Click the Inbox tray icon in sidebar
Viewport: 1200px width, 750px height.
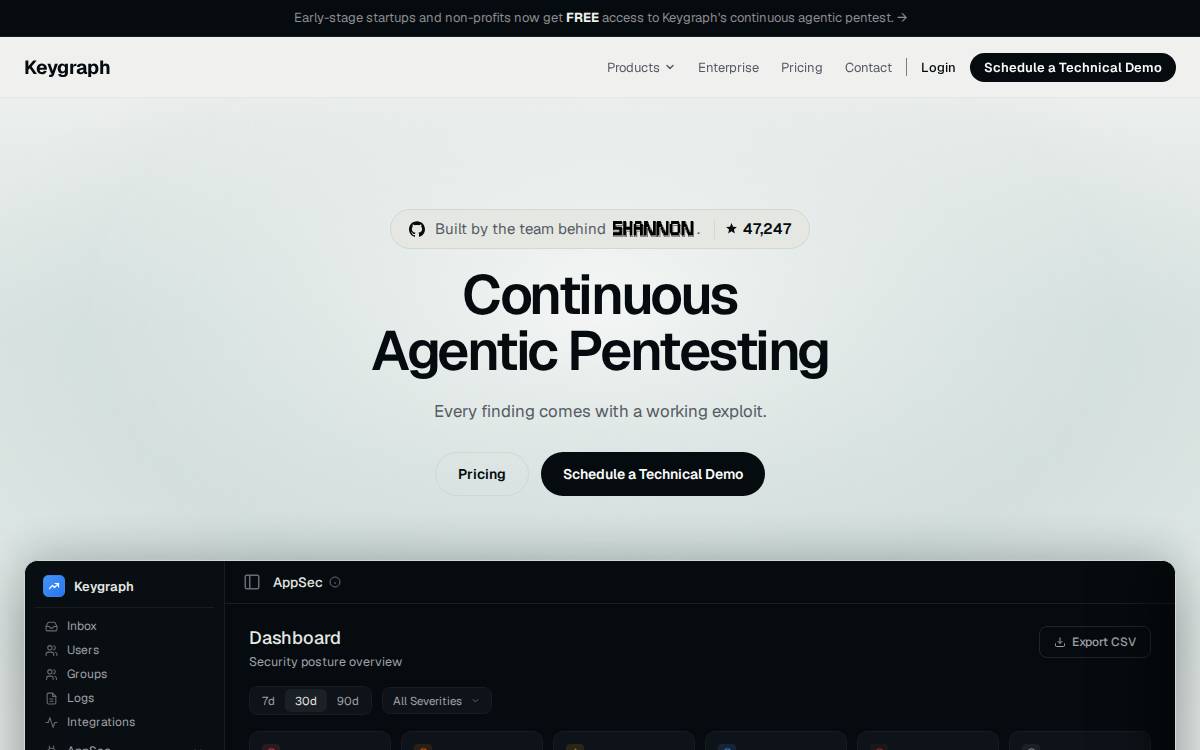pos(51,626)
